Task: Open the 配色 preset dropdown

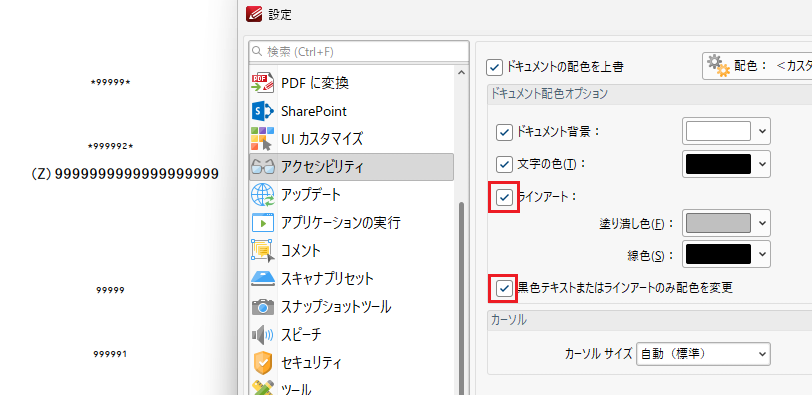Action: pyautogui.click(x=757, y=66)
